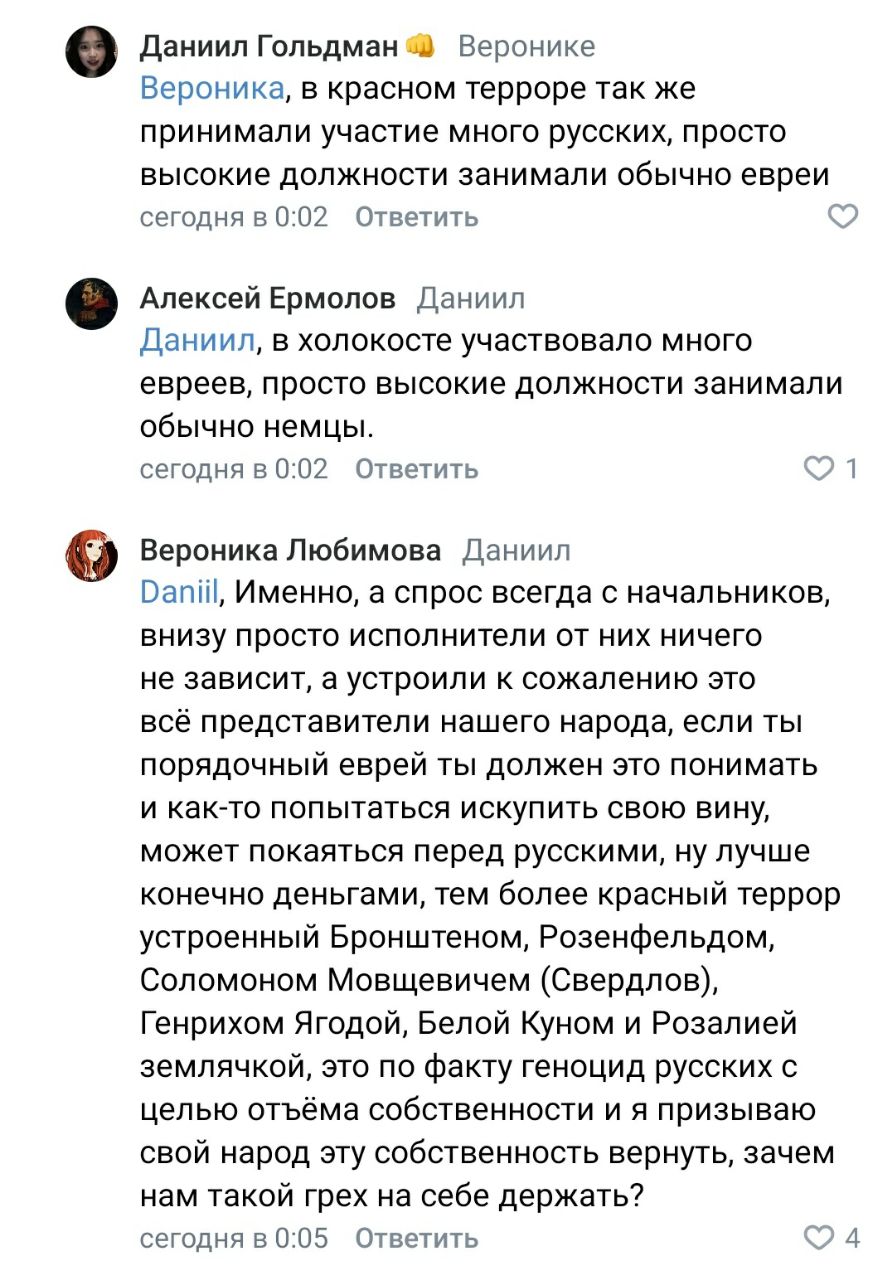
Task: Open the timestamp "сегодня в 0:05"
Action: tap(234, 1239)
